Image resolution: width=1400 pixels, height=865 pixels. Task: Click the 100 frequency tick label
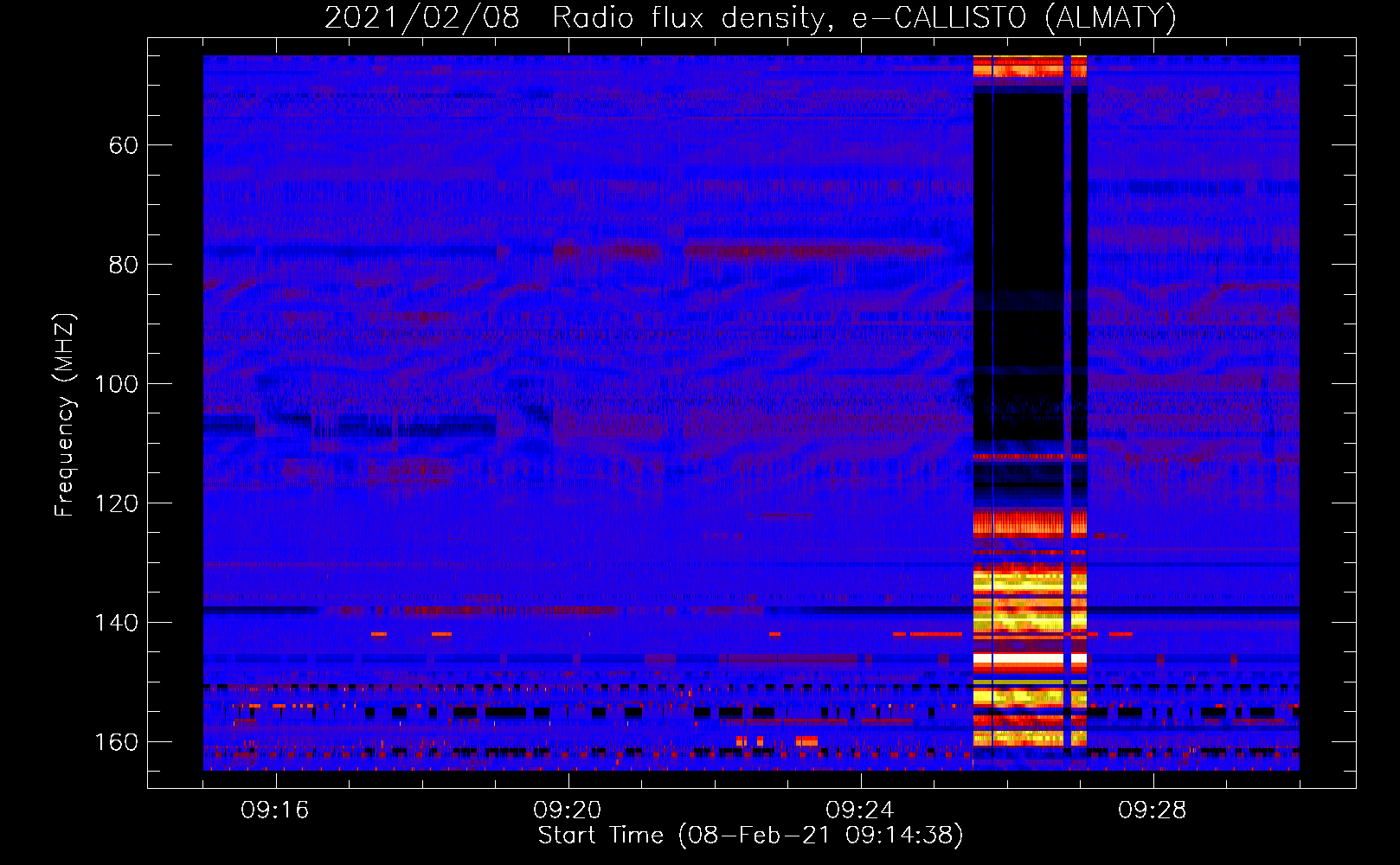pos(116,384)
